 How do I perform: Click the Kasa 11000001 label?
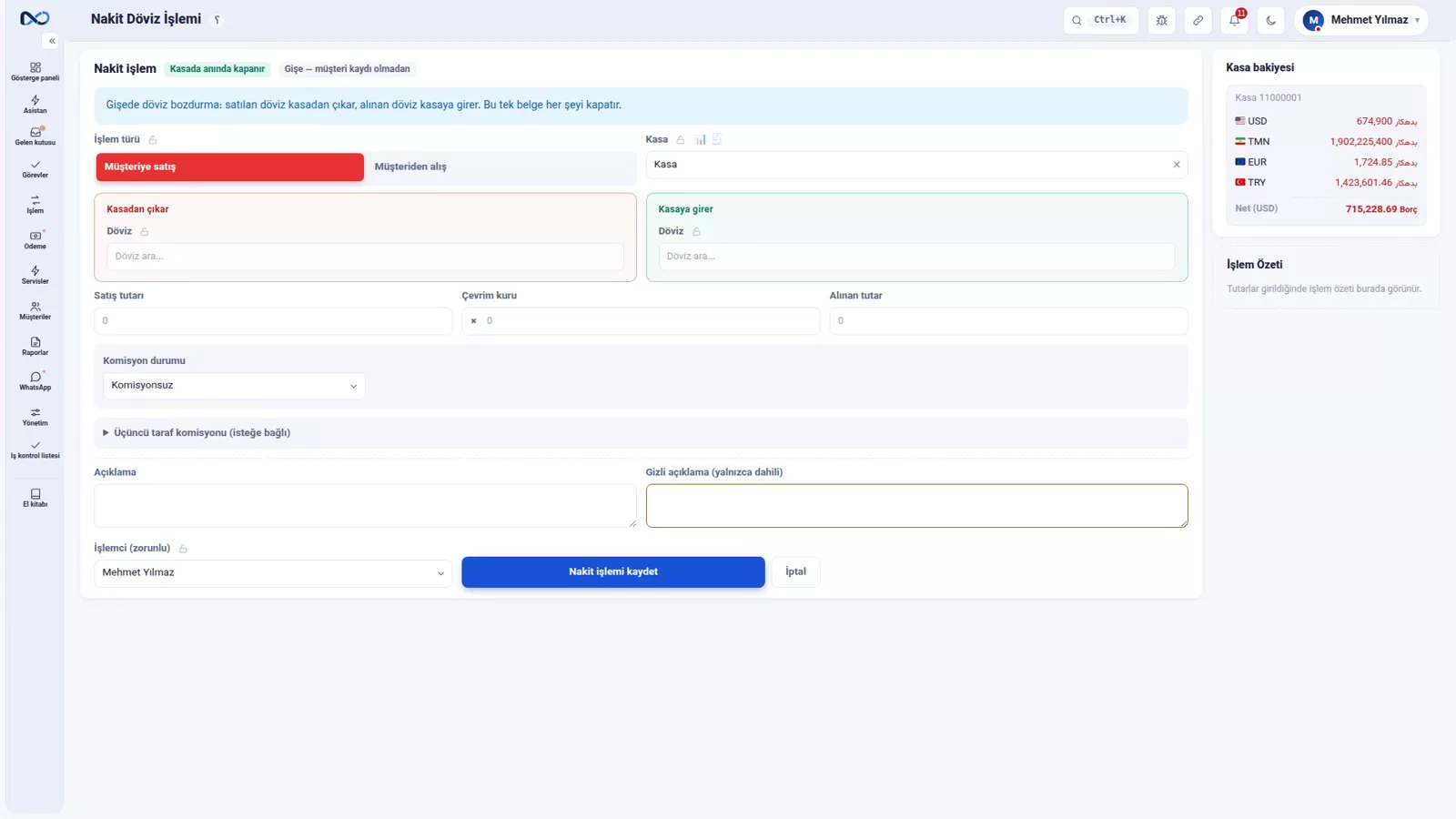[x=1268, y=98]
